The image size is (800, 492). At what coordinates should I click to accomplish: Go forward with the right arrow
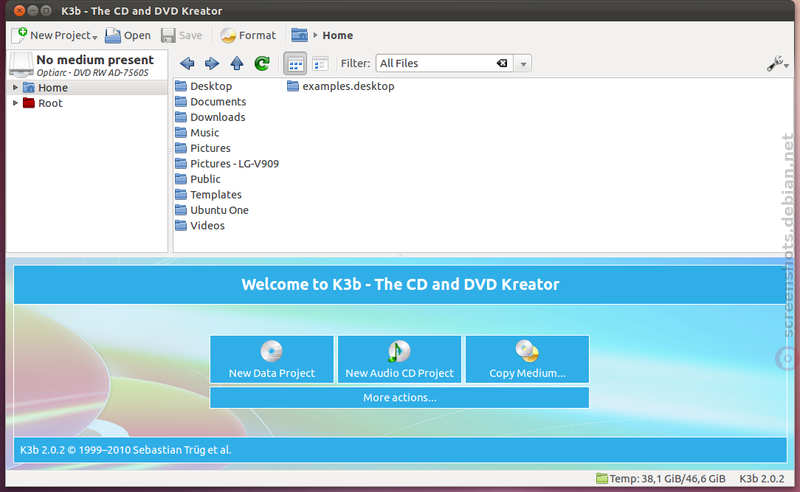coord(212,63)
